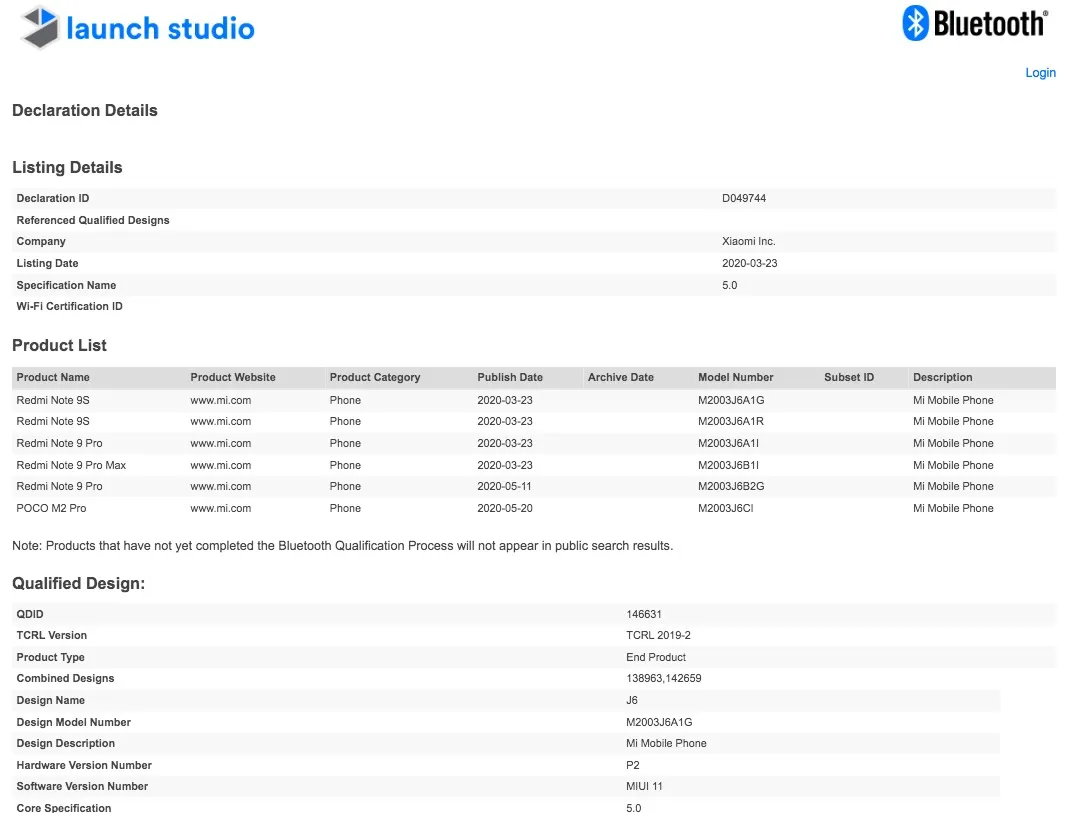The width and height of the screenshot is (1075, 813).
Task: Click the Specification Name label
Action: click(x=66, y=285)
